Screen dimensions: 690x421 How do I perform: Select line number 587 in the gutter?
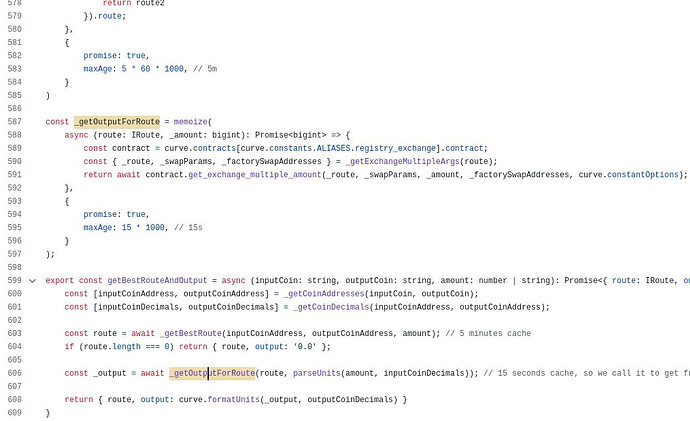(14, 122)
